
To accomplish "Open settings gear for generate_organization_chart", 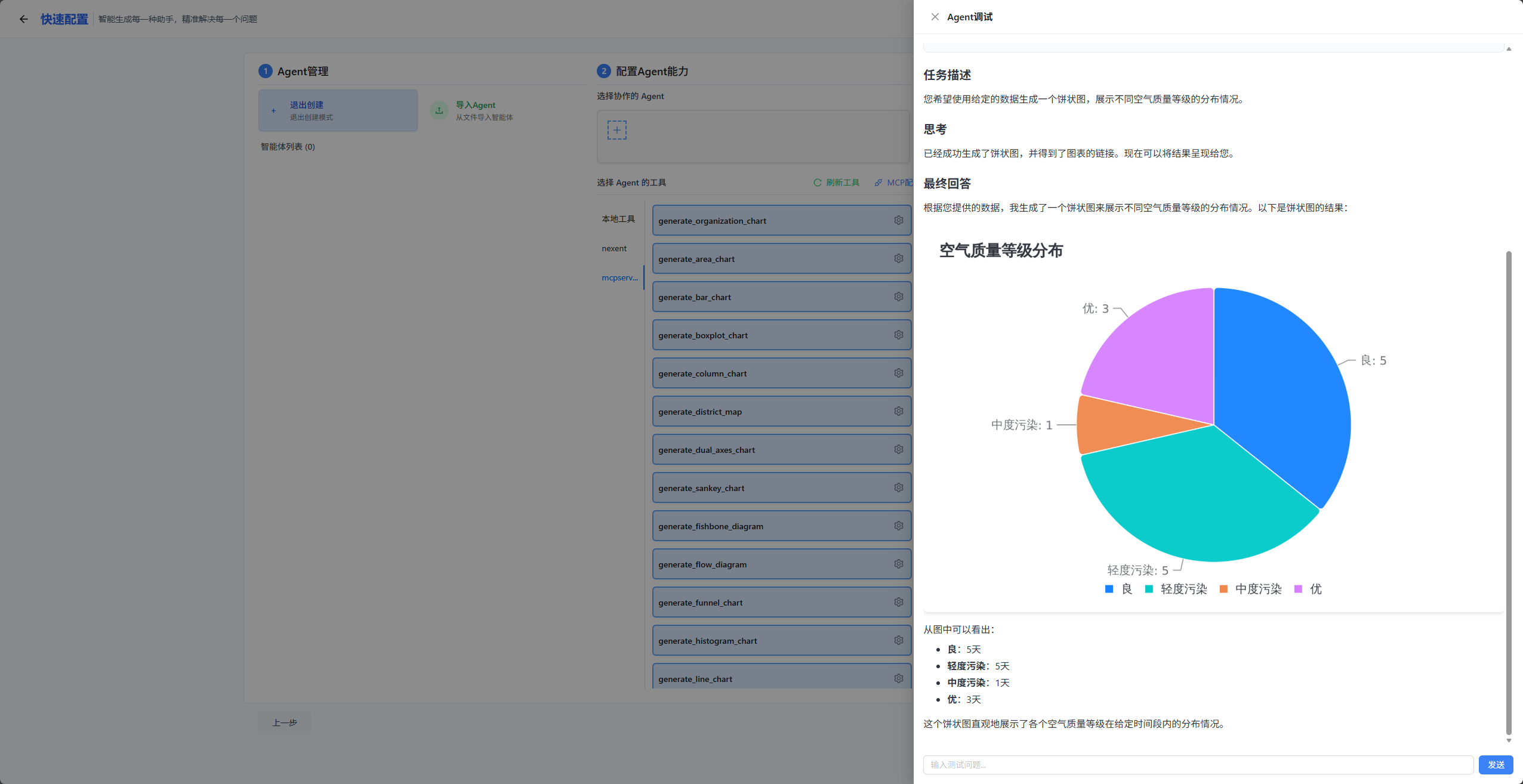I will pos(898,220).
